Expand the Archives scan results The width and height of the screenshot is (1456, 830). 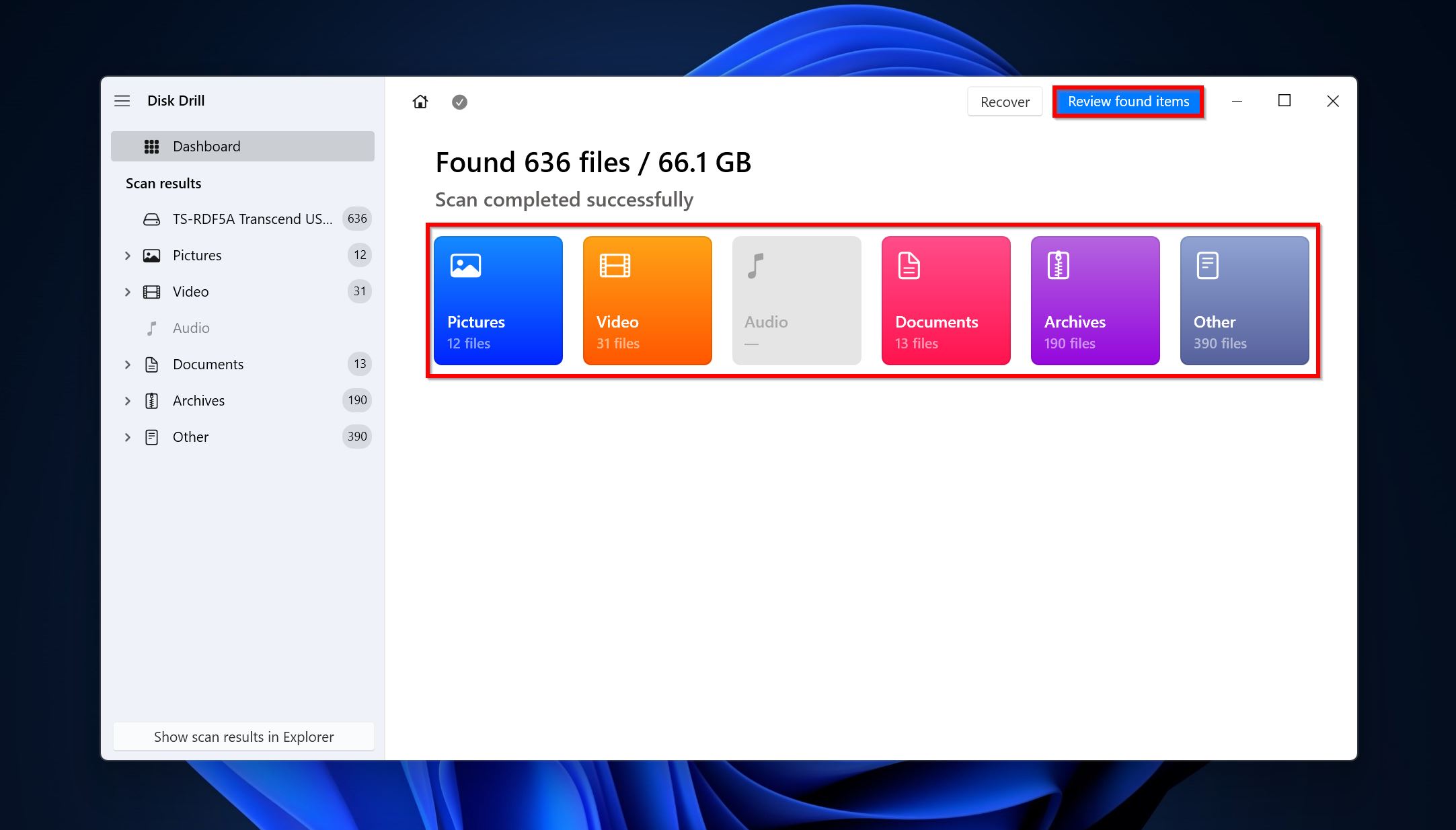(128, 400)
